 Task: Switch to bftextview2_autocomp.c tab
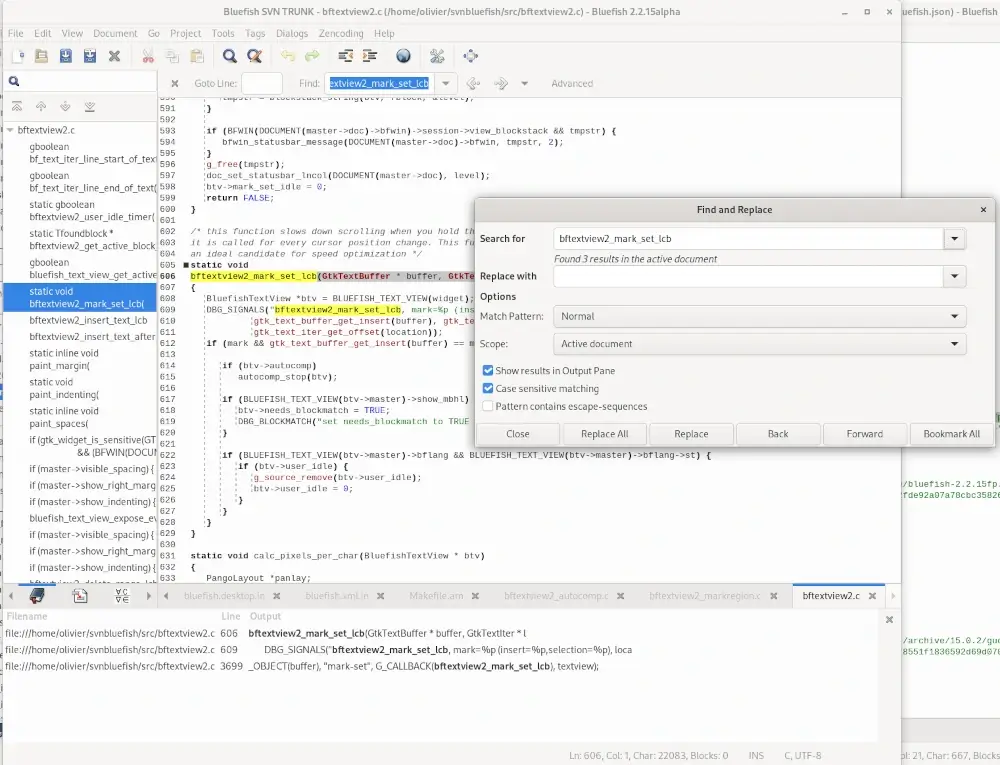pyautogui.click(x=556, y=596)
